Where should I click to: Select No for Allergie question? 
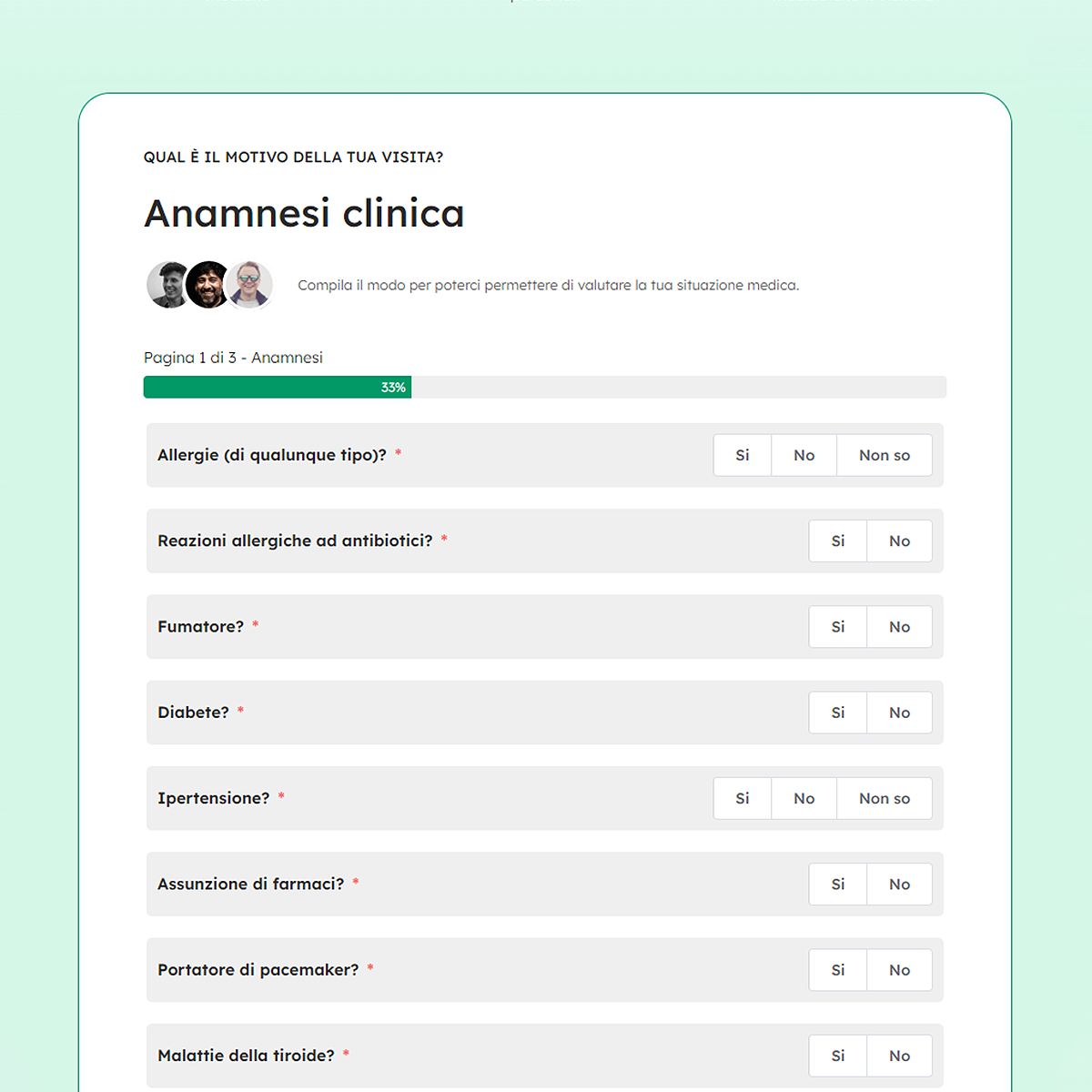pos(804,455)
